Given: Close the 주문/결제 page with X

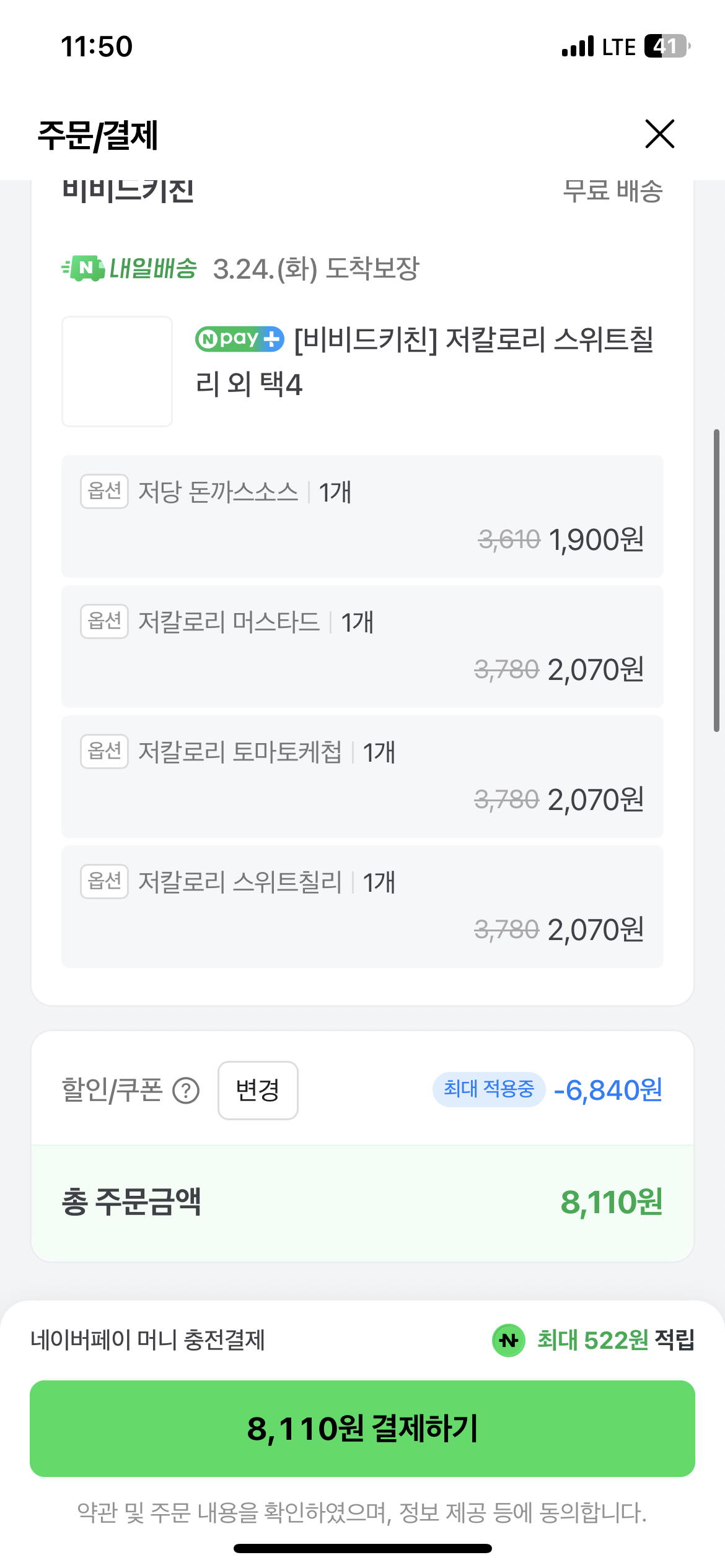Looking at the screenshot, I should [x=659, y=134].
